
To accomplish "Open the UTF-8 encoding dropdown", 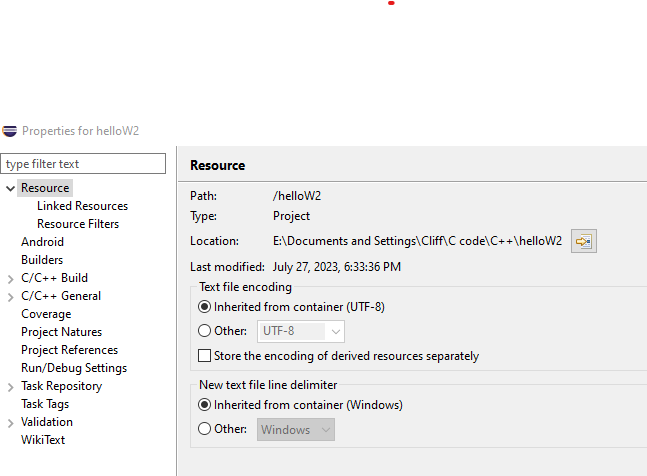I will coord(301,331).
